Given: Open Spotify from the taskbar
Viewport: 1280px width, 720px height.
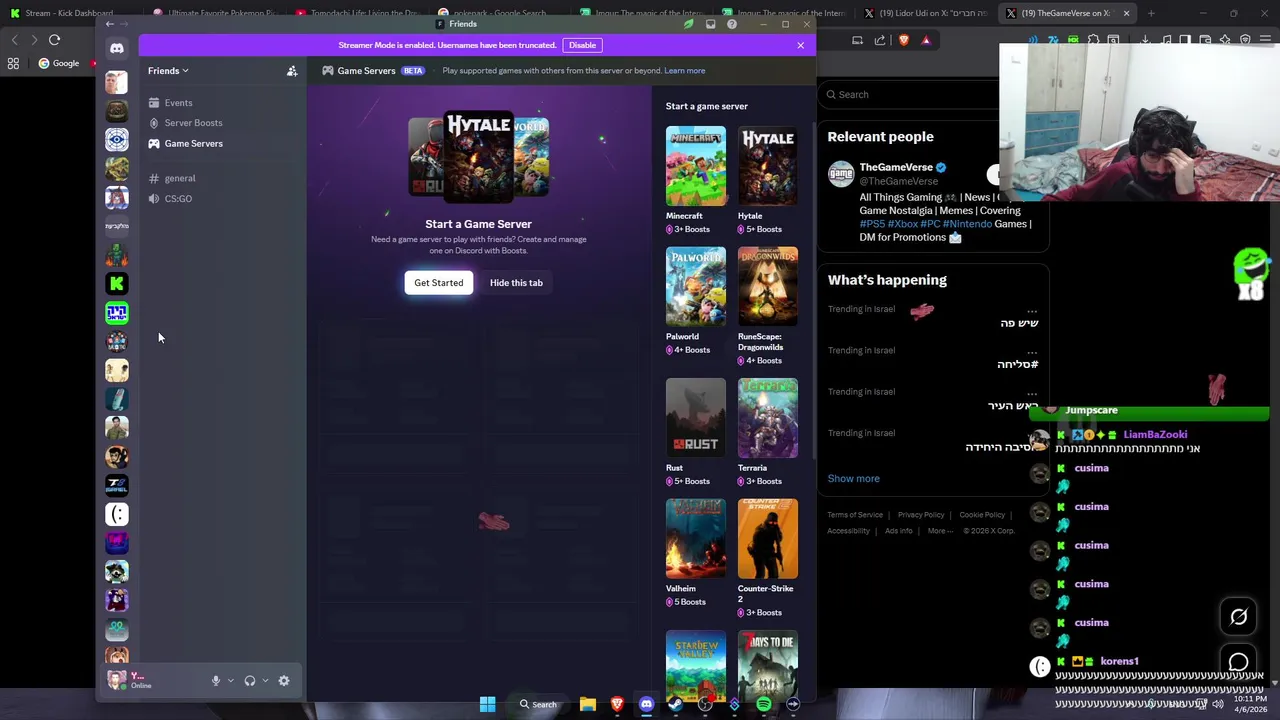Looking at the screenshot, I should tap(763, 704).
